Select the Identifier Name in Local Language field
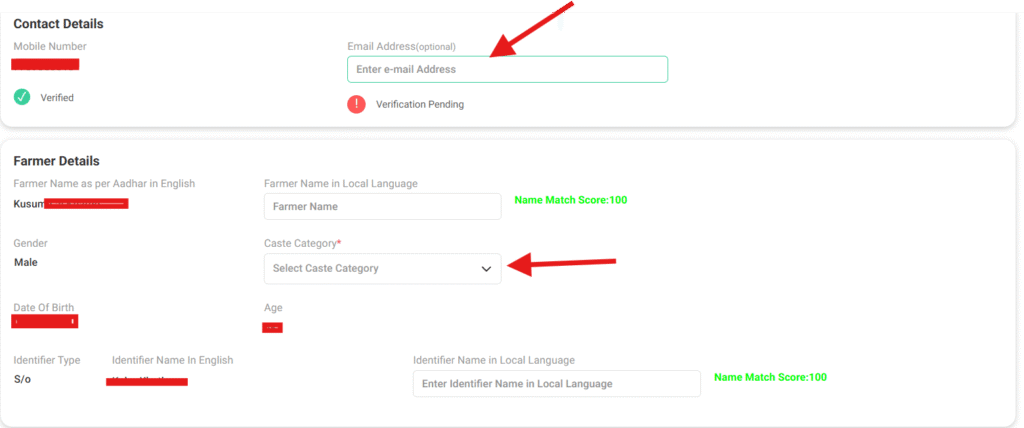Screen dimensions: 1024x428 coord(556,384)
